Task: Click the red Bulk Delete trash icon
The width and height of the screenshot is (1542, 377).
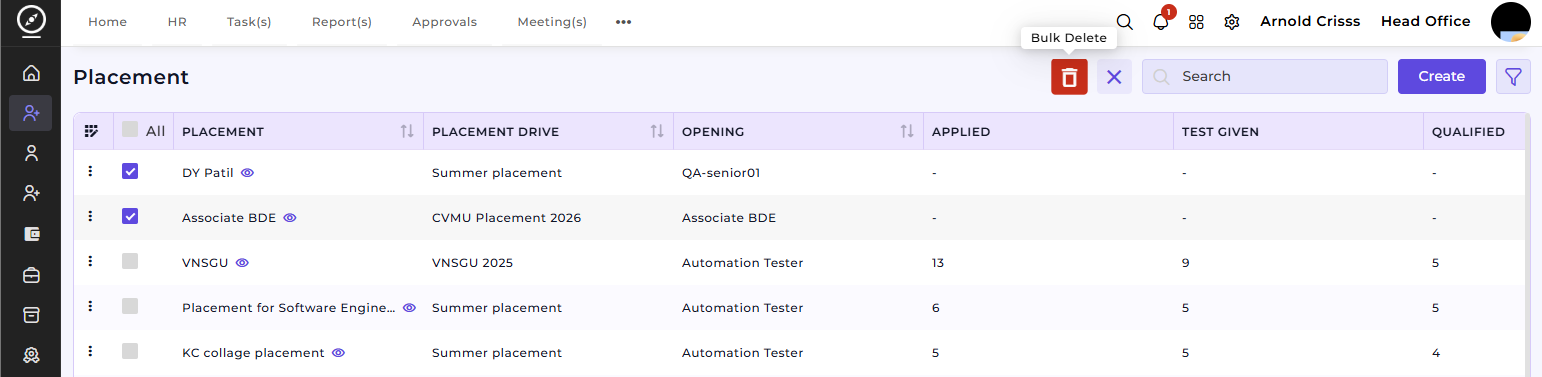Action: (x=1069, y=77)
